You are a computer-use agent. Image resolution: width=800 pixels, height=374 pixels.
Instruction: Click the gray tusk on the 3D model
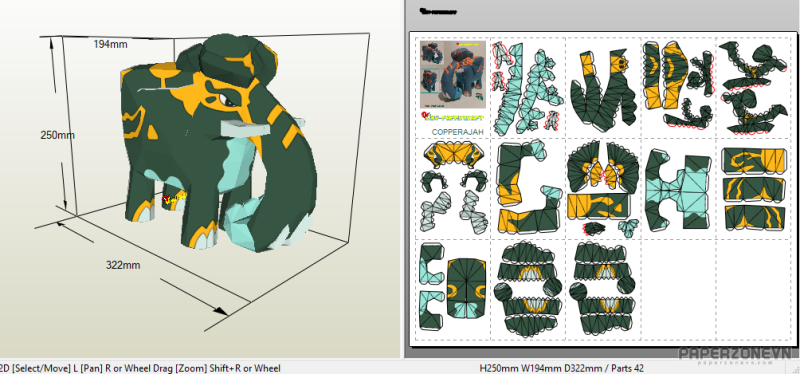(244, 128)
